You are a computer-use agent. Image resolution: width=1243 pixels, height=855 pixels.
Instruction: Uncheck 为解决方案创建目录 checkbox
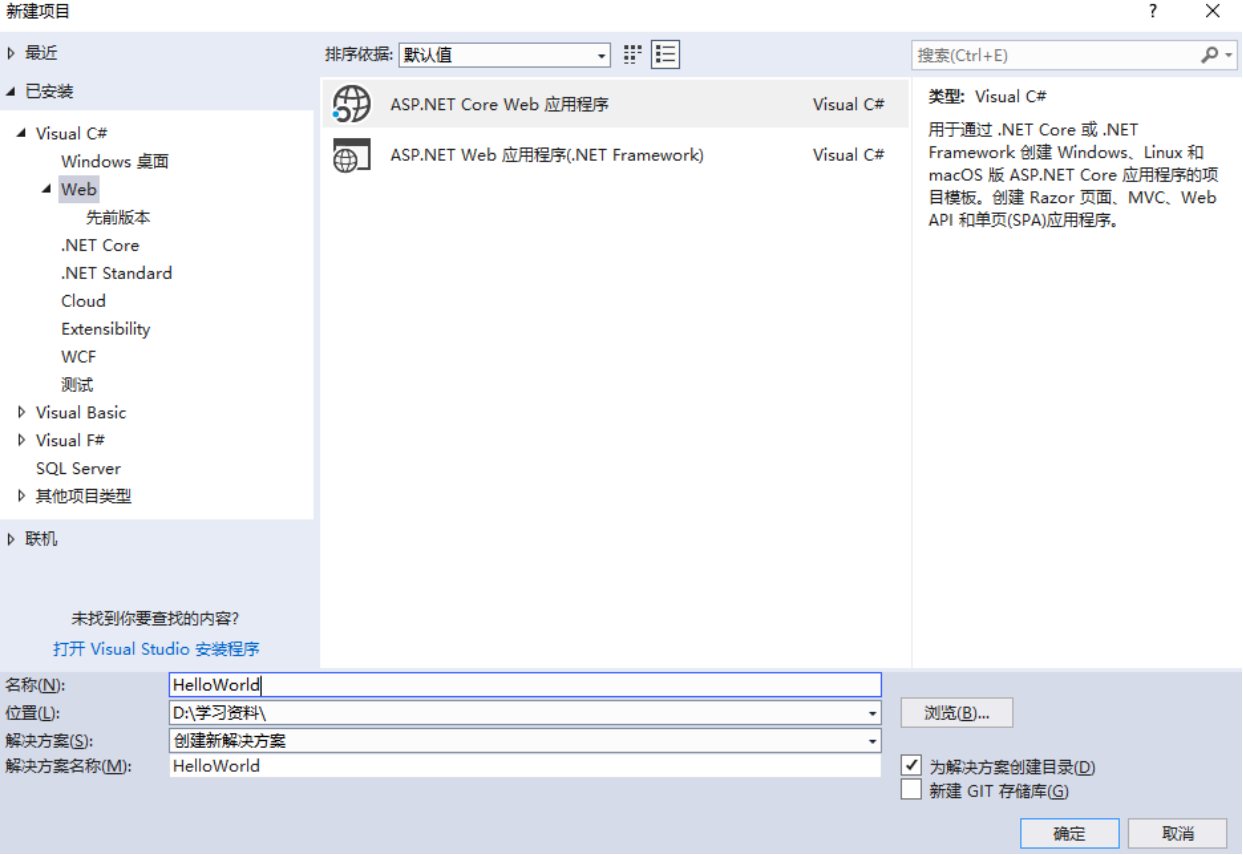click(911, 766)
